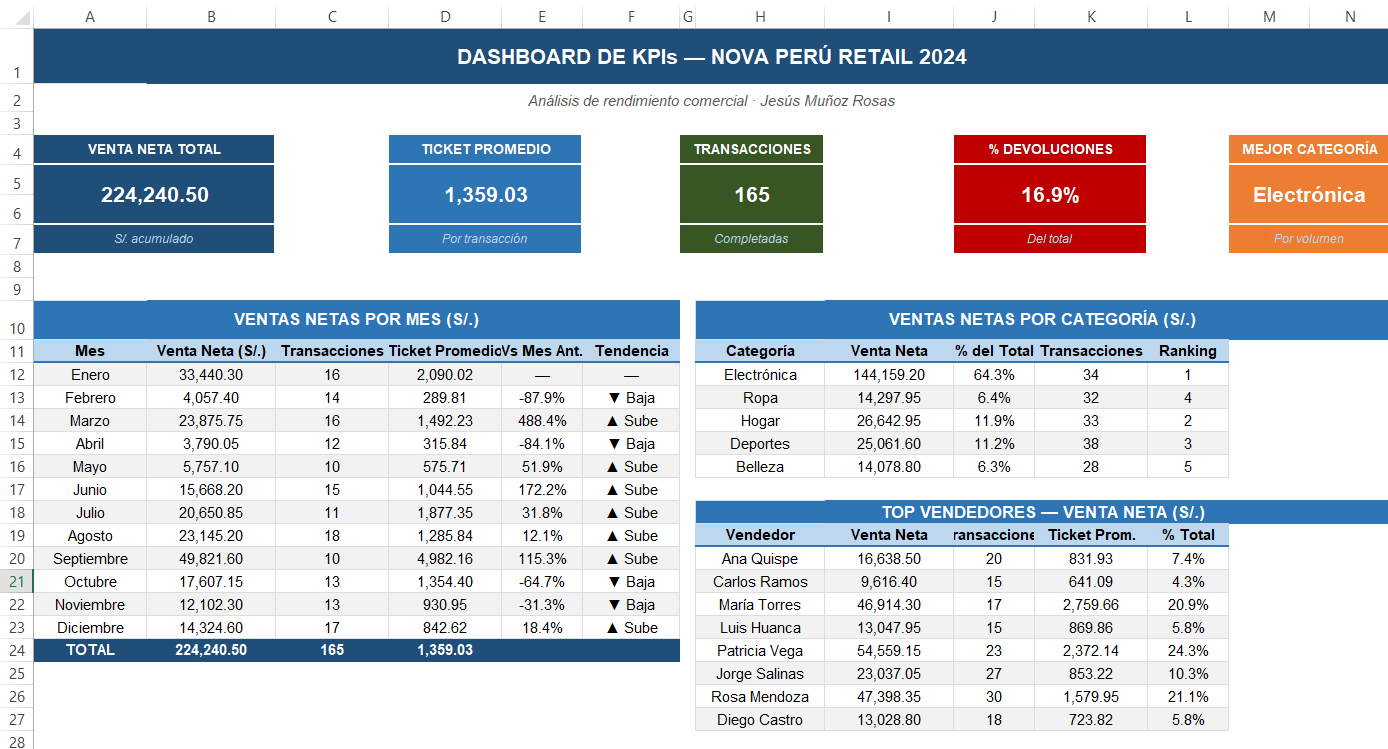
Task: Select Abril's ticket promedio 315.84
Action: point(445,444)
